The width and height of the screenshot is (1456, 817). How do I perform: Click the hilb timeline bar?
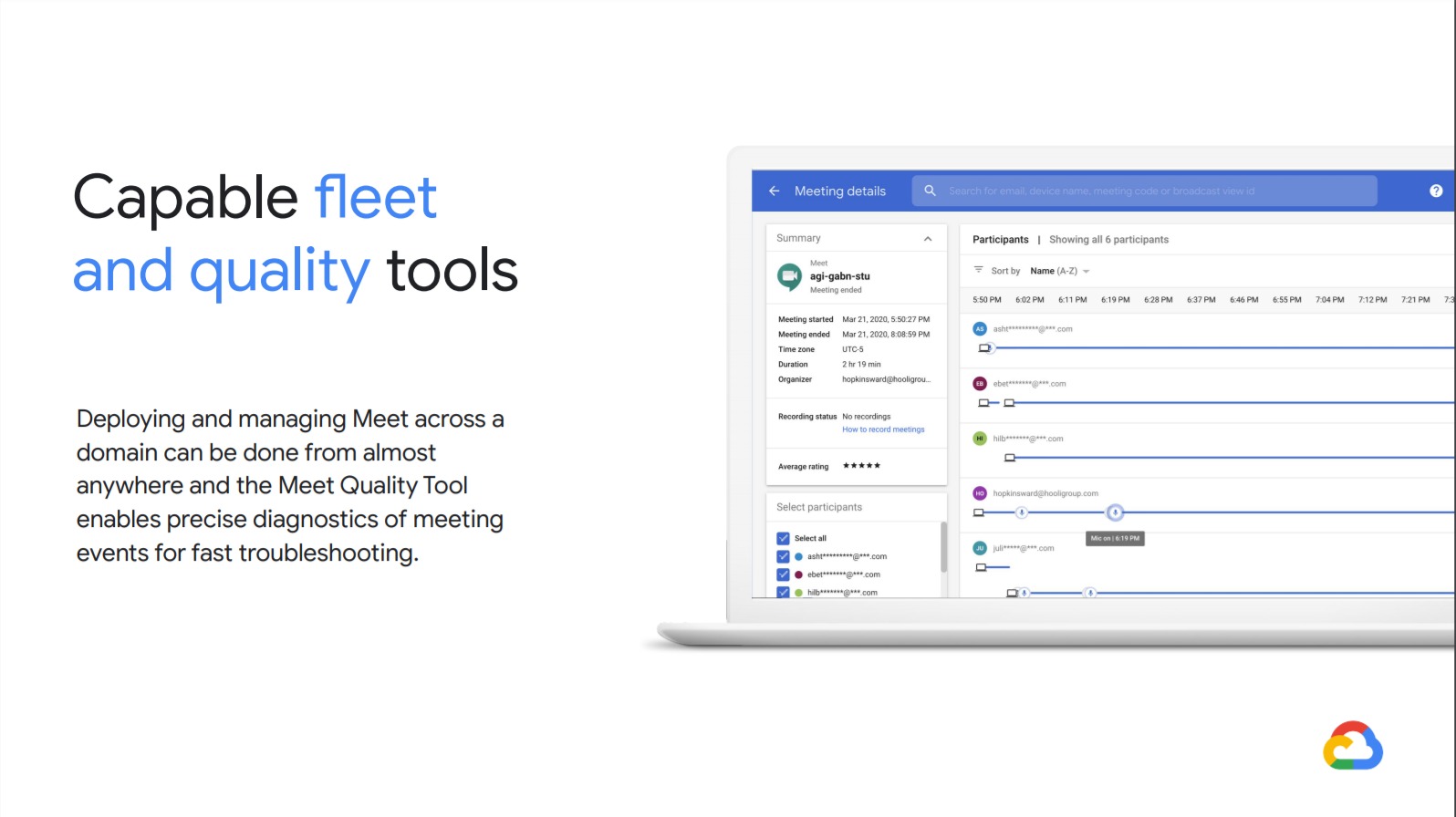click(x=1236, y=458)
